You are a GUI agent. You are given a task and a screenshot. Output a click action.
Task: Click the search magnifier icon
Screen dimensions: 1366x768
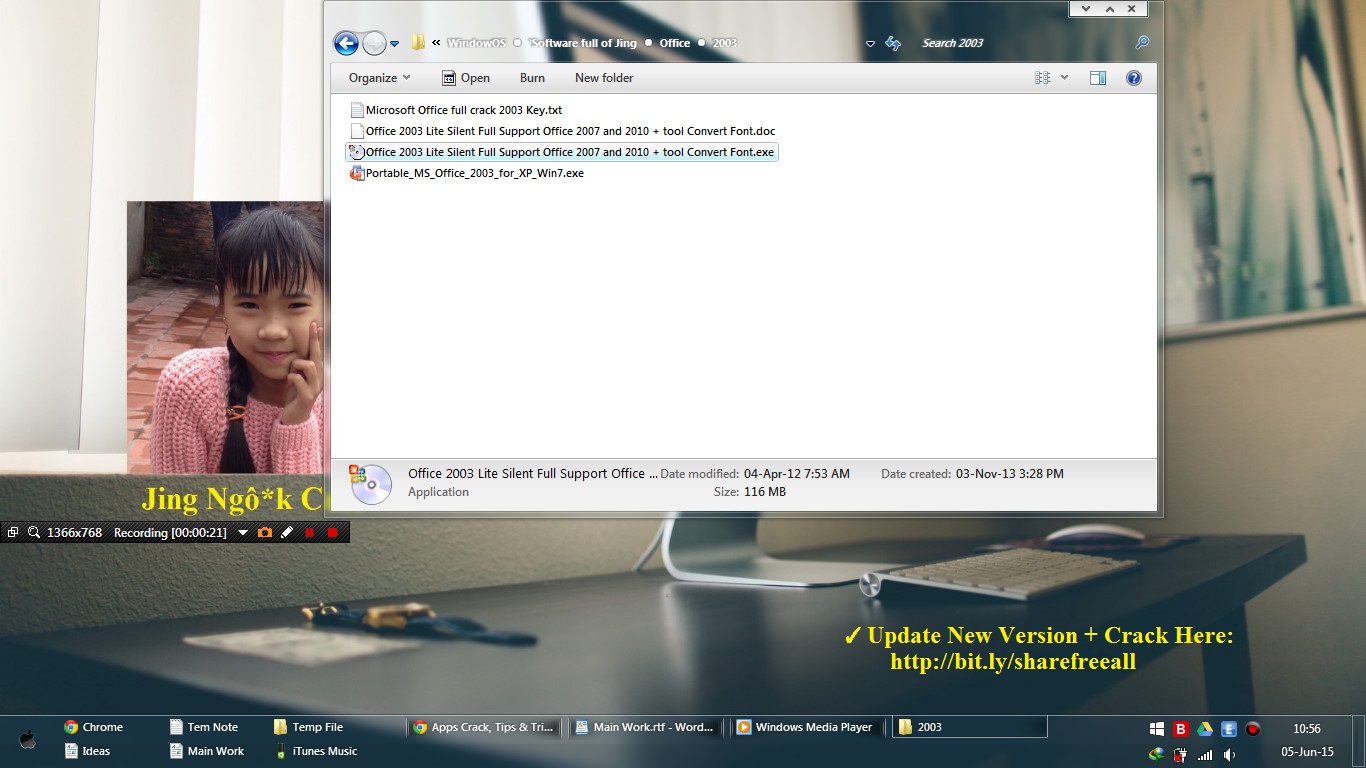(x=1142, y=43)
